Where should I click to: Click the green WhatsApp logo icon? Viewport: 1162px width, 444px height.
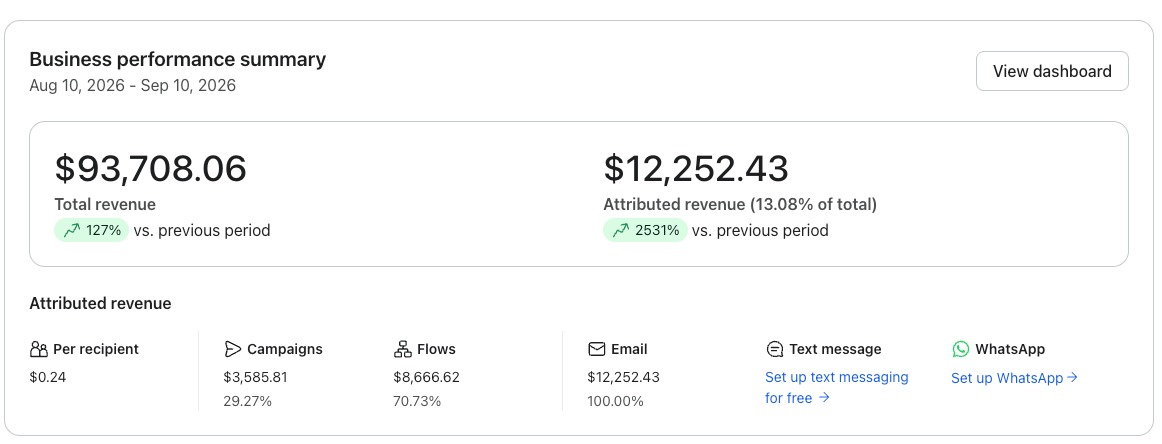961,349
